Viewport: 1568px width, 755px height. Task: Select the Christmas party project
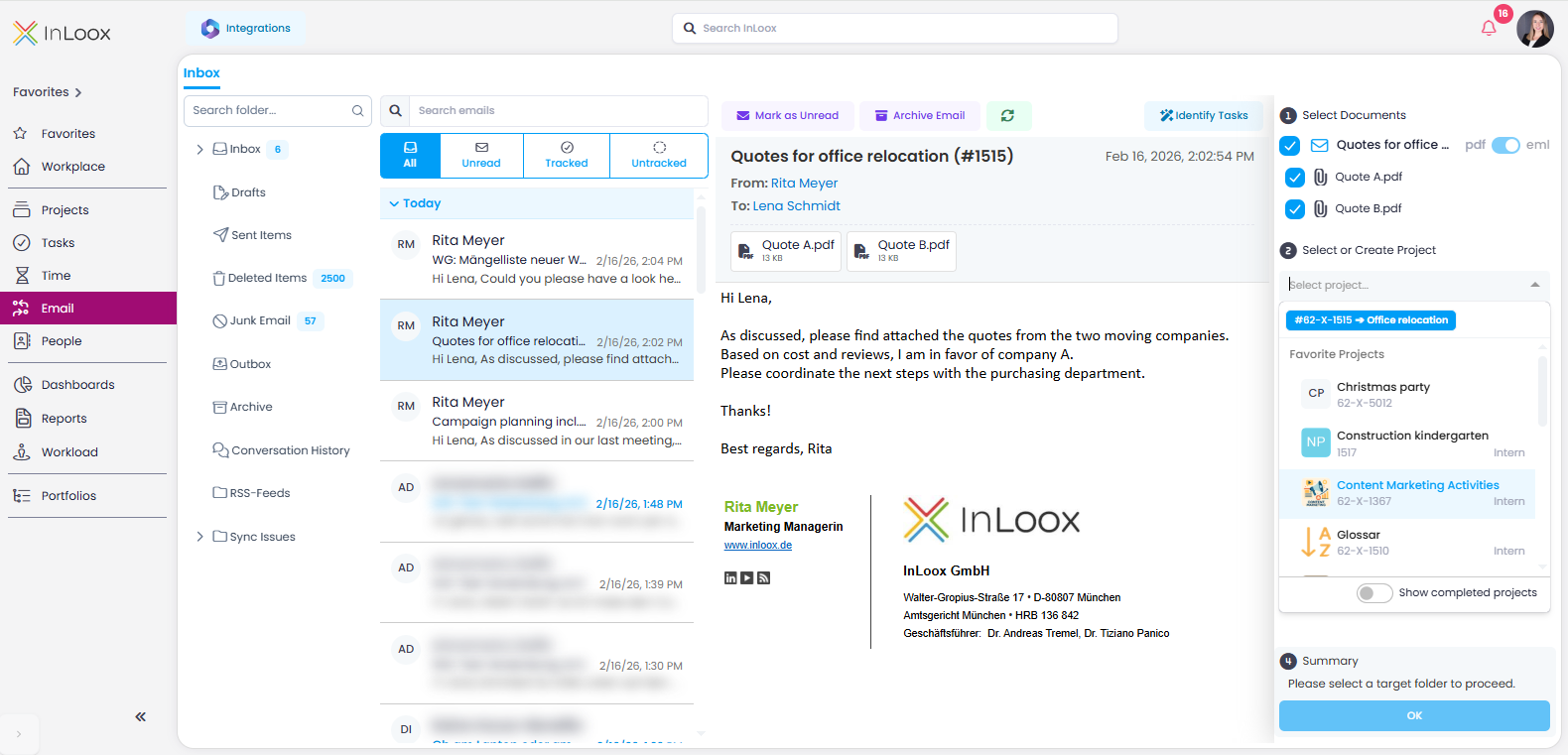[1407, 395]
